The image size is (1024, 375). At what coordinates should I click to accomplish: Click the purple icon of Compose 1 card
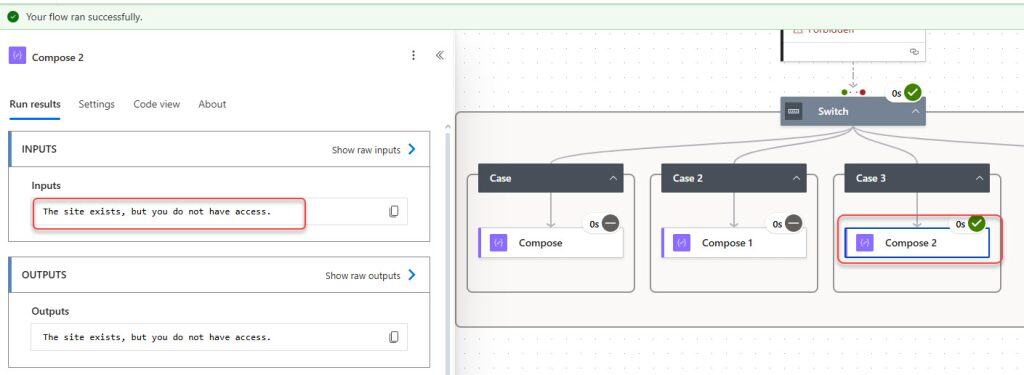pyautogui.click(x=682, y=242)
